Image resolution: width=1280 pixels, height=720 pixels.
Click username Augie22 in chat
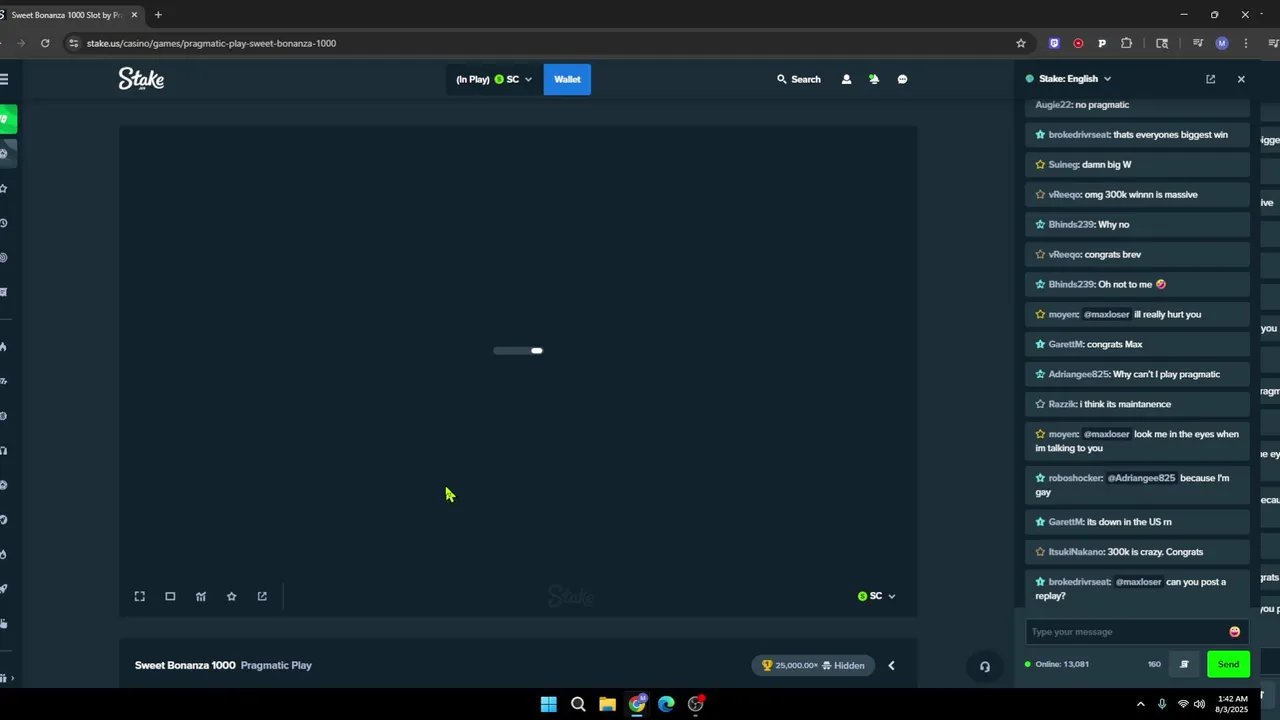(x=1055, y=105)
